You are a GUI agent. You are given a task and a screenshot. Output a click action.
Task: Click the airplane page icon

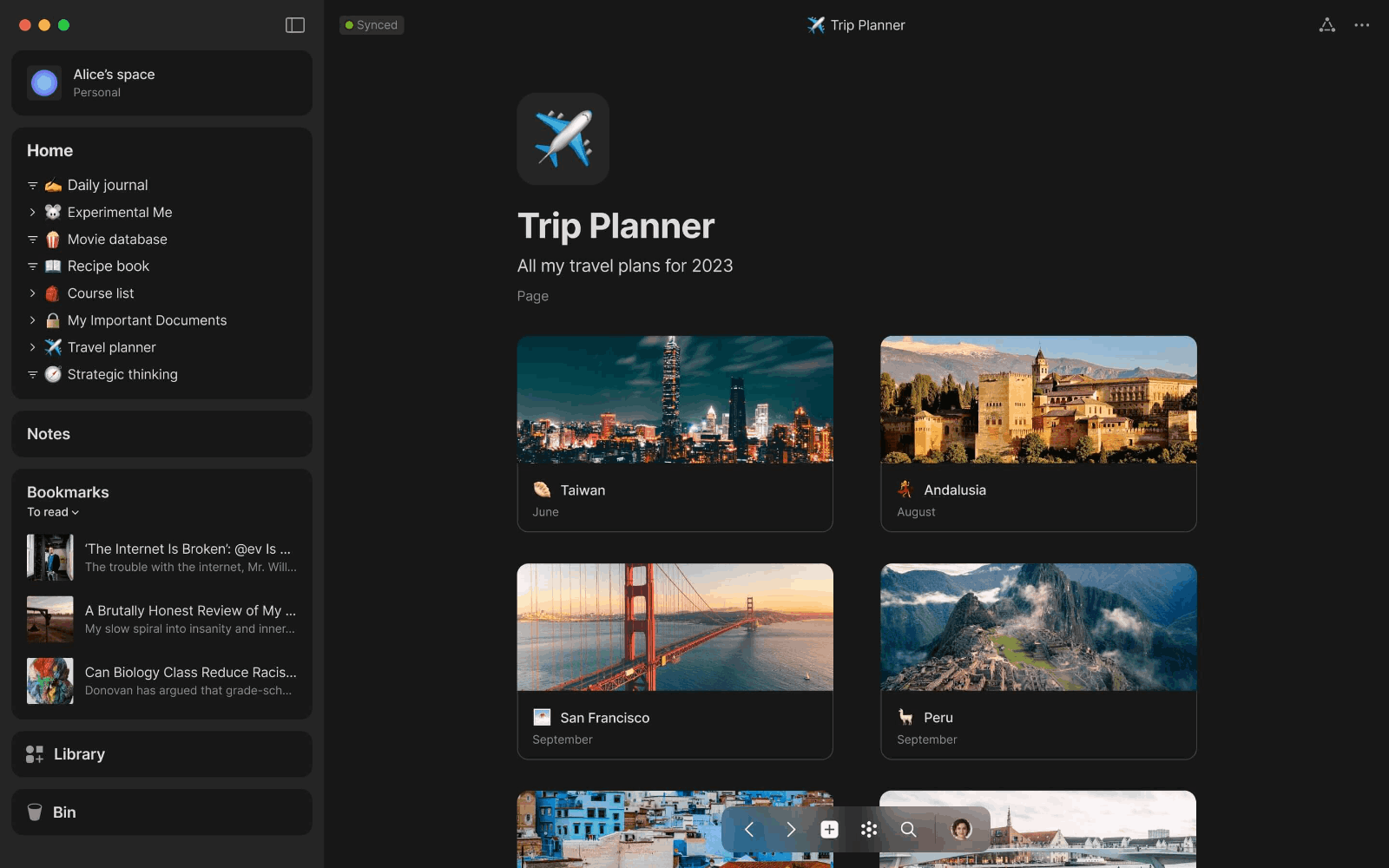pos(563,139)
